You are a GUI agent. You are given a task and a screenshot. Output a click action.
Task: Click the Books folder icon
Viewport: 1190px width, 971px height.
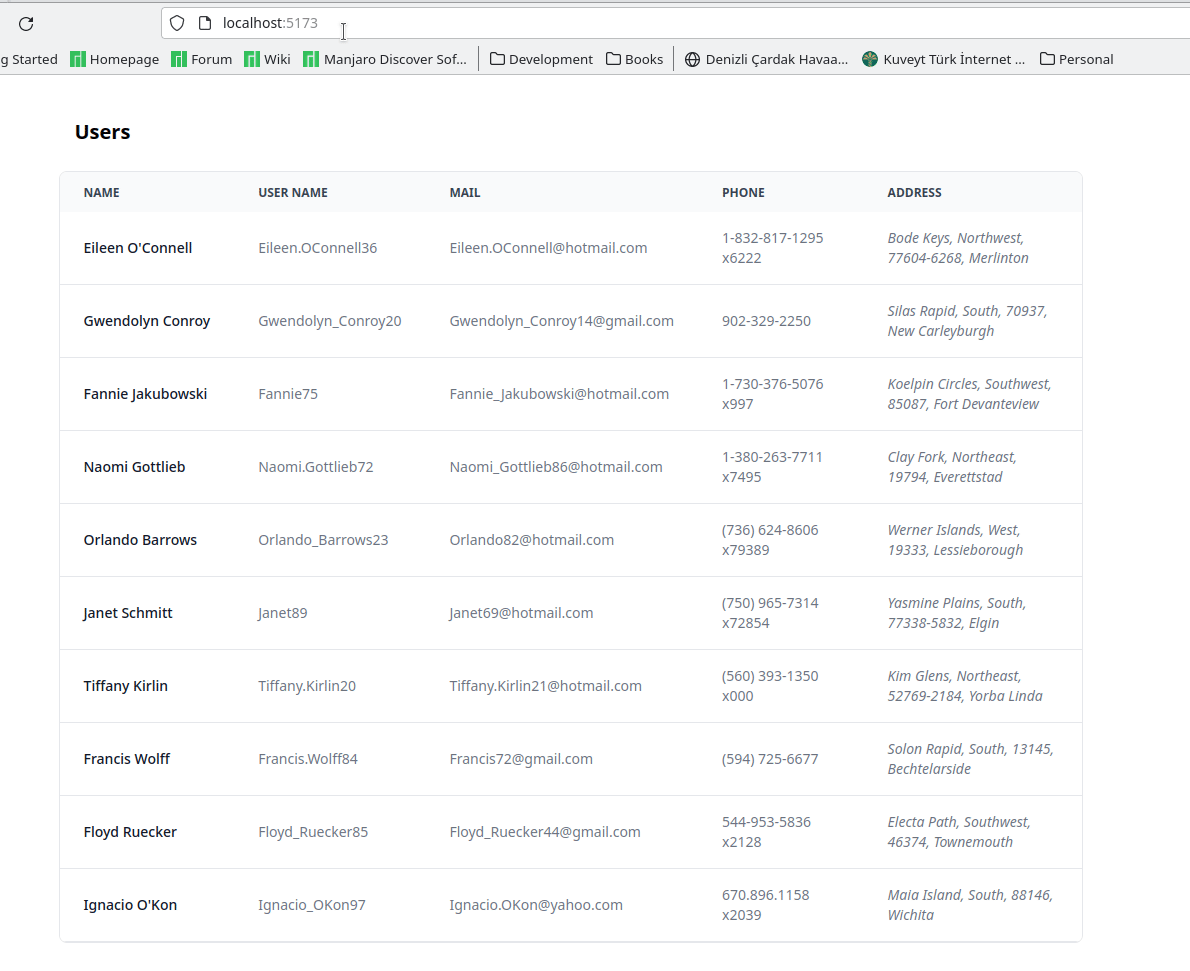pos(611,59)
